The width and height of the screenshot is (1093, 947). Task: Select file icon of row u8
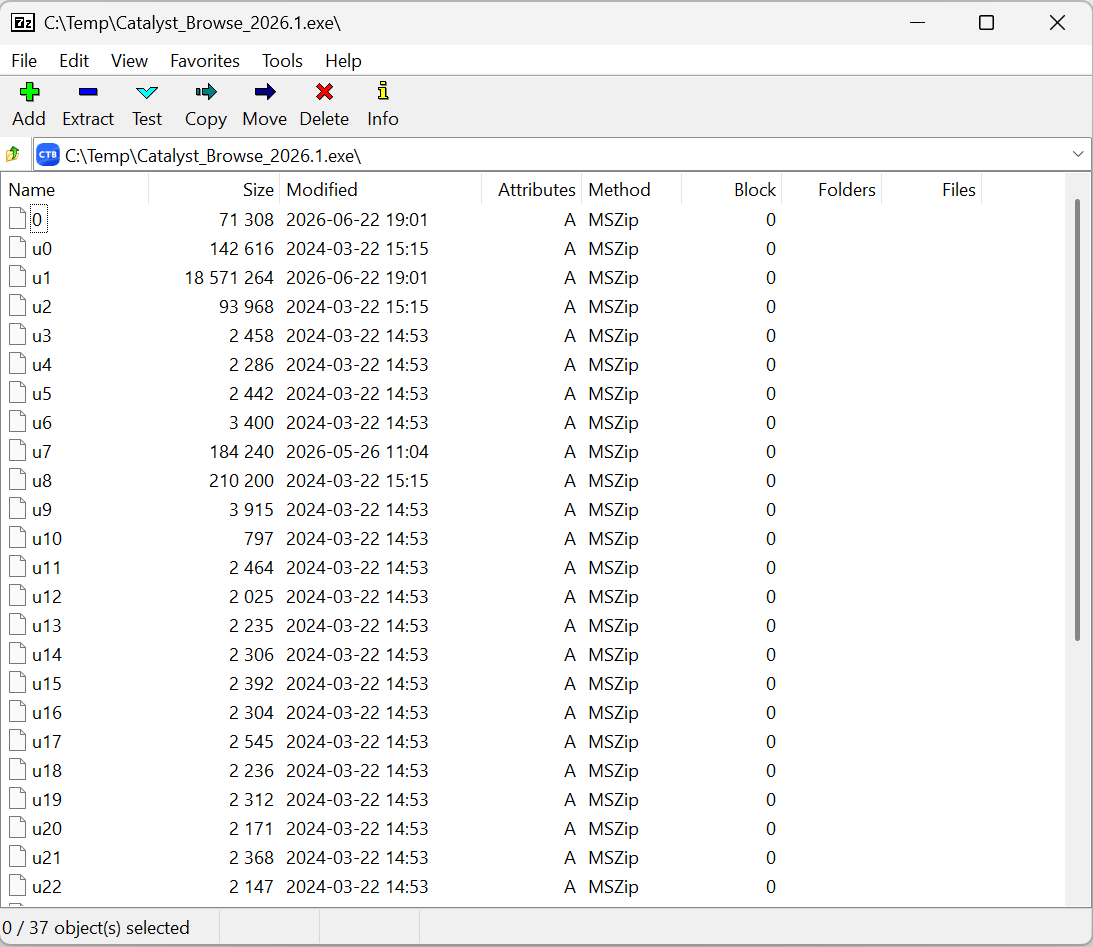(17, 480)
